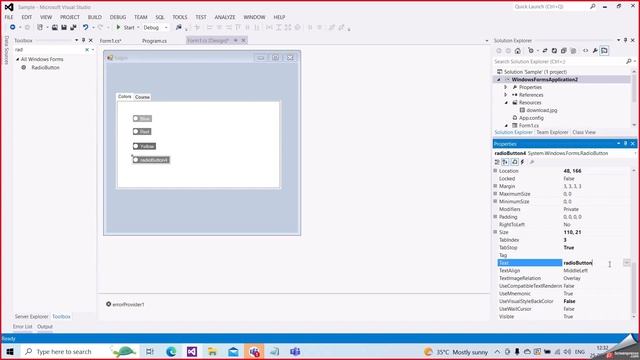Click the Toolbox search field containing 'rad'
Image resolution: width=640 pixels, height=360 pixels.
tap(49, 50)
